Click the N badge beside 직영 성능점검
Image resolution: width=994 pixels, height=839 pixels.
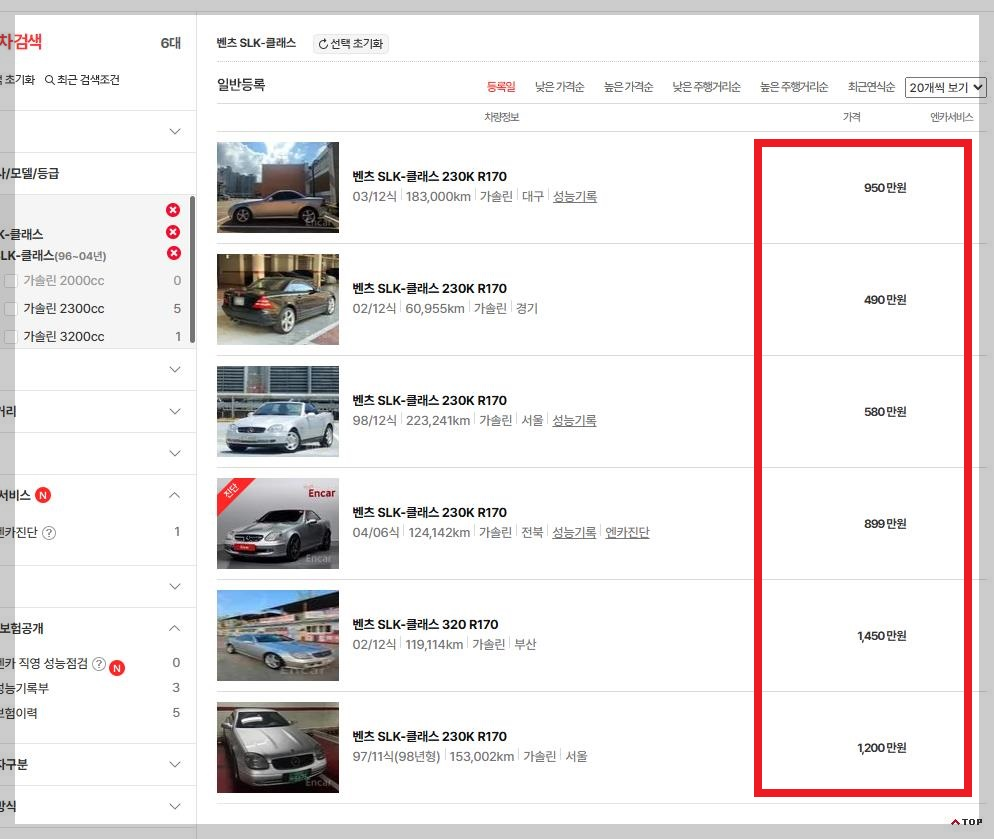117,668
